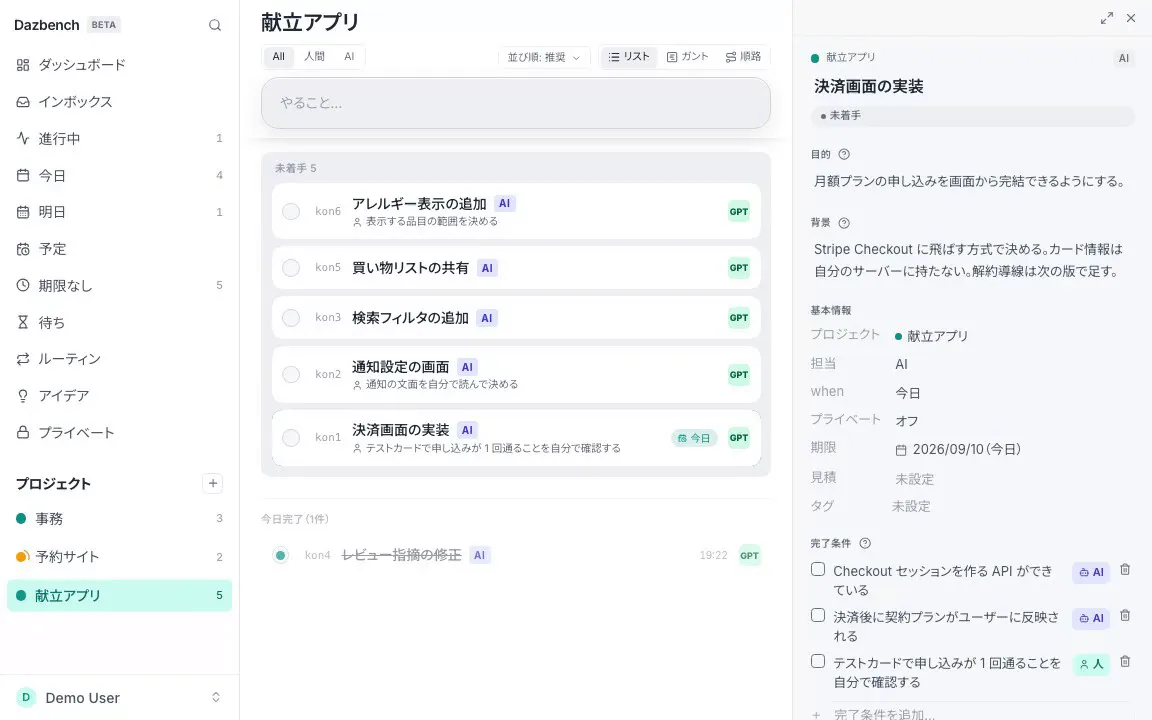Select the 人間 filter tab
The image size is (1152, 720).
(x=314, y=57)
